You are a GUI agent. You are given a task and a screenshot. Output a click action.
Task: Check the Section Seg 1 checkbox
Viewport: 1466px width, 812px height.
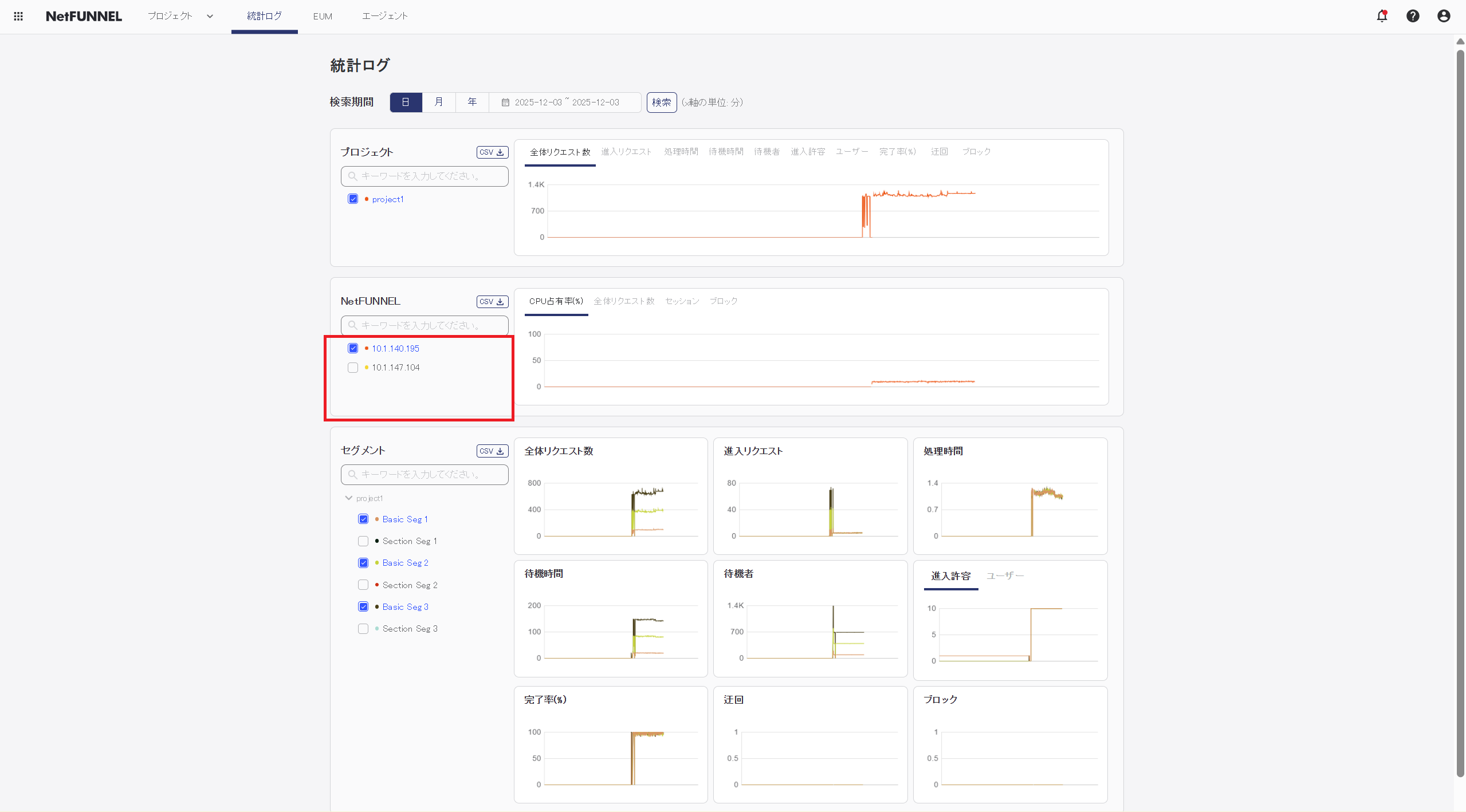pos(363,541)
